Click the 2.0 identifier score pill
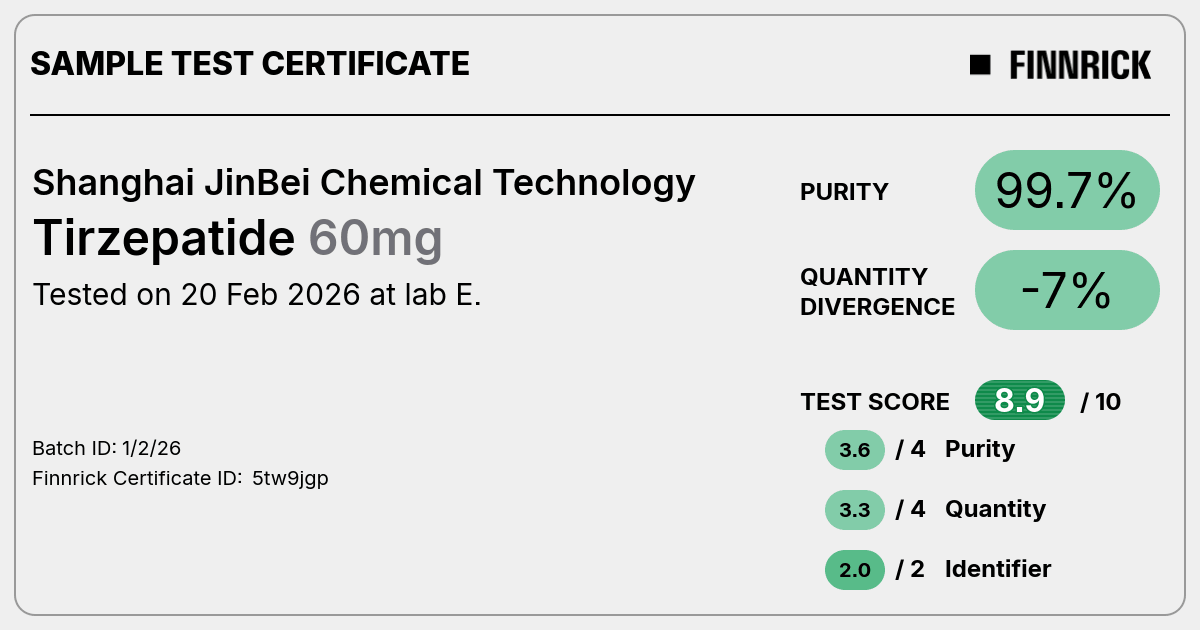Viewport: 1200px width, 630px height. click(x=855, y=570)
